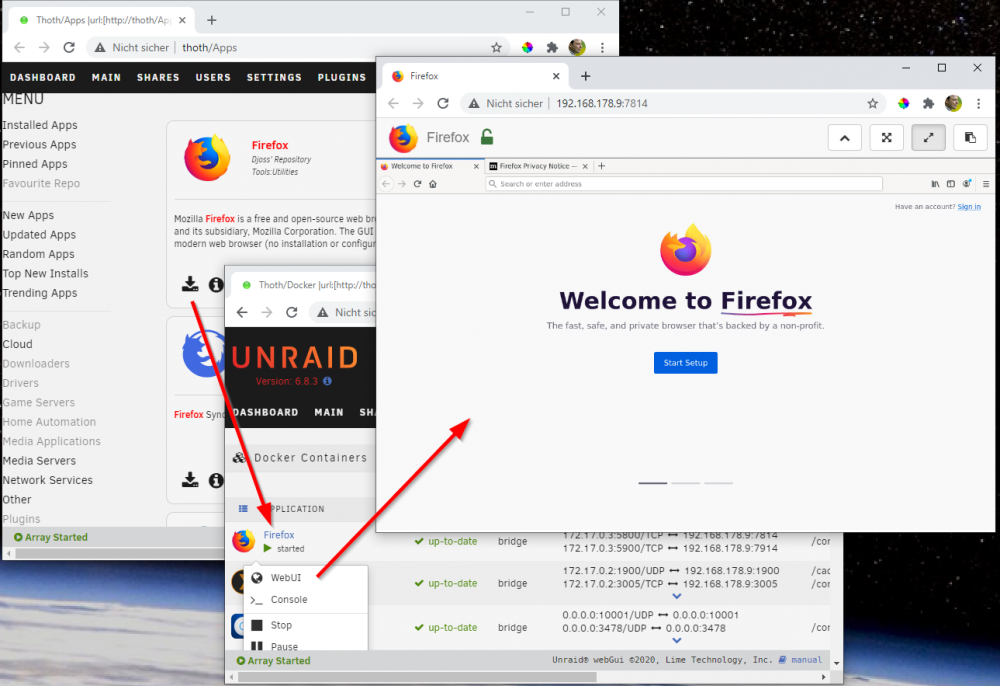Open the clipboard button in Firefox toolbar

(x=970, y=138)
